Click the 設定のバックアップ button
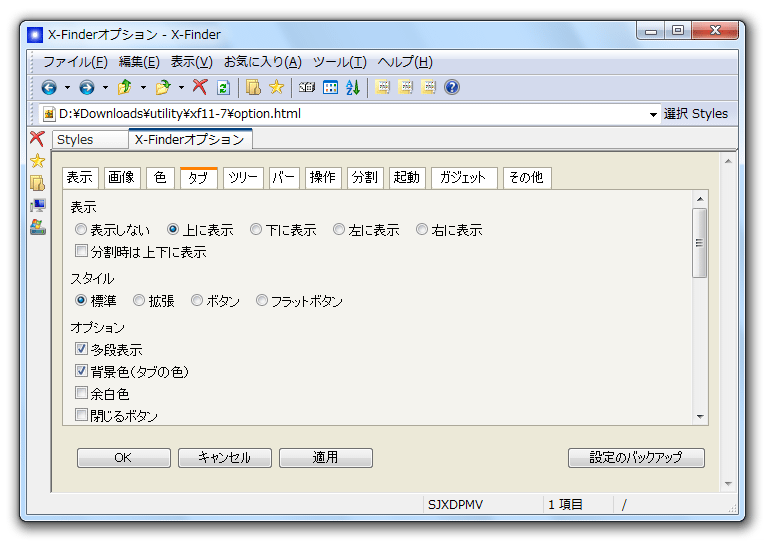This screenshot has height=545, width=768. click(636, 457)
